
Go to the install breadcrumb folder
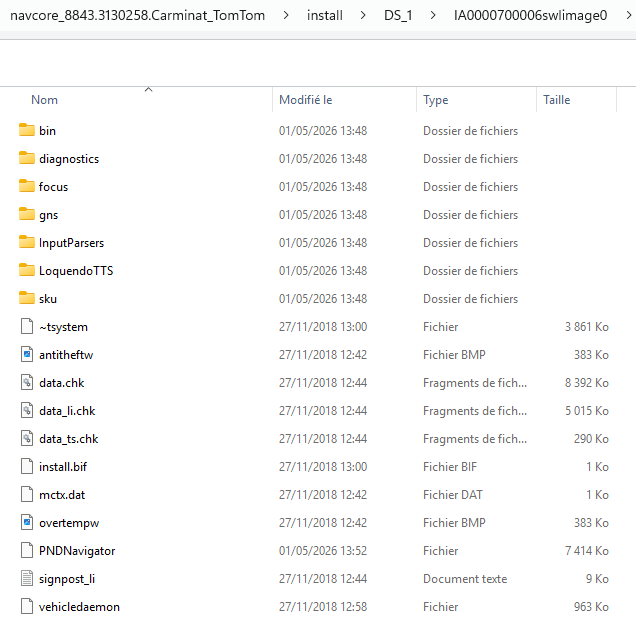pos(324,15)
